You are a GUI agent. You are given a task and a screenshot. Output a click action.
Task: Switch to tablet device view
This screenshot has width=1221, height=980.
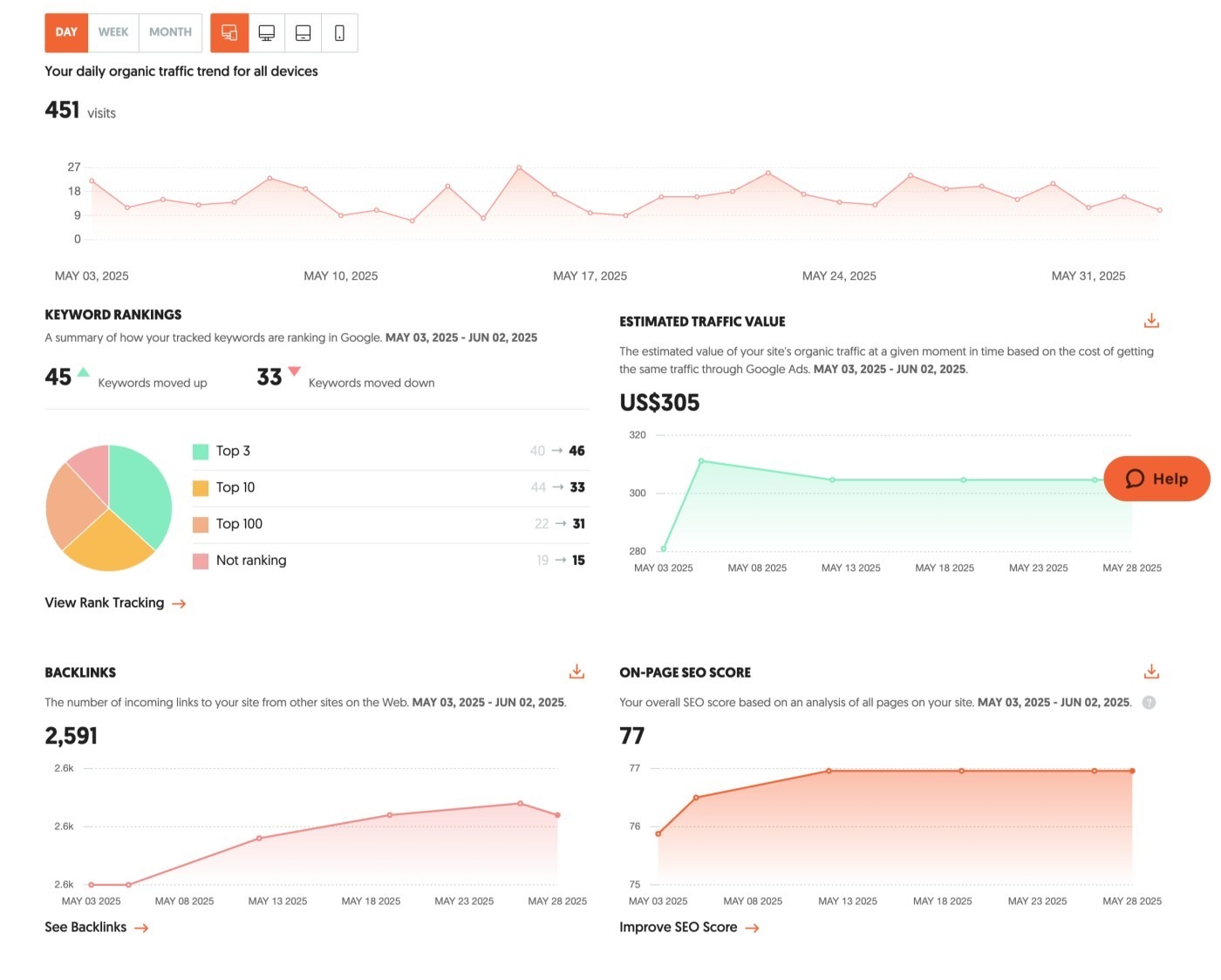pos(304,33)
